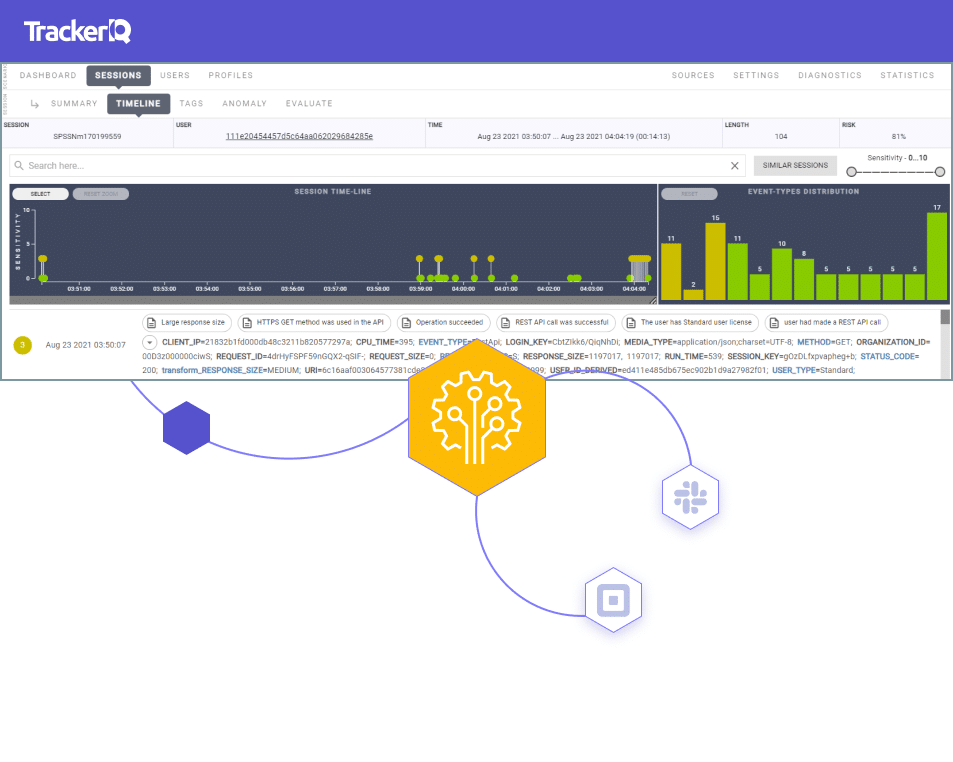
Task: Select the Timeline sub-tab
Action: 139,103
